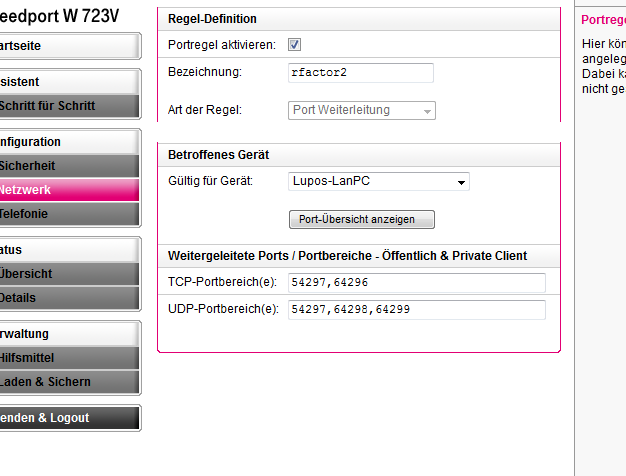This screenshot has width=626, height=476.
Task: Open the Art der Regel dropdown
Action: point(362,110)
